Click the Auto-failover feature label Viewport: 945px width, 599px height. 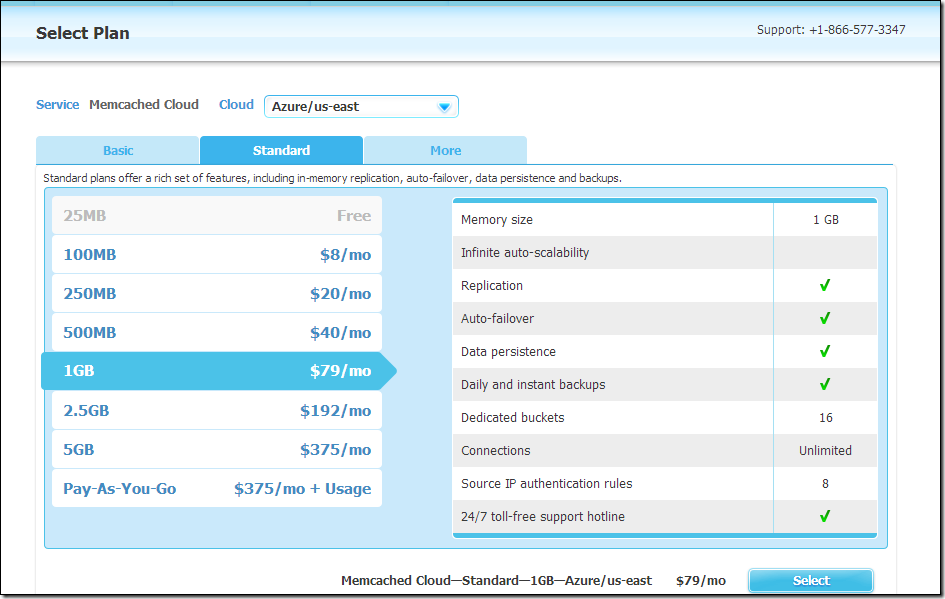coord(497,319)
